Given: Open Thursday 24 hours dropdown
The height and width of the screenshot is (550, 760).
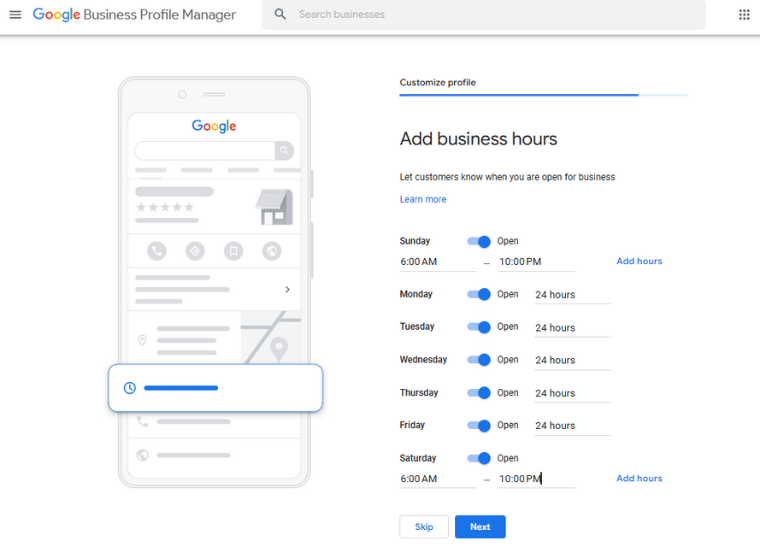Looking at the screenshot, I should (x=572, y=393).
